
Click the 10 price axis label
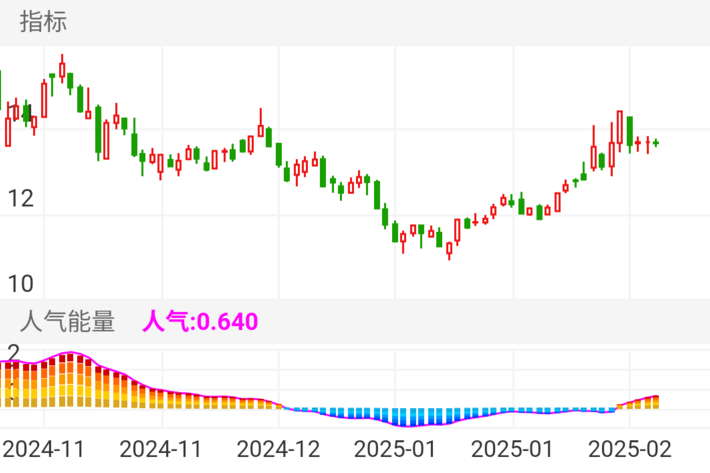(x=19, y=283)
